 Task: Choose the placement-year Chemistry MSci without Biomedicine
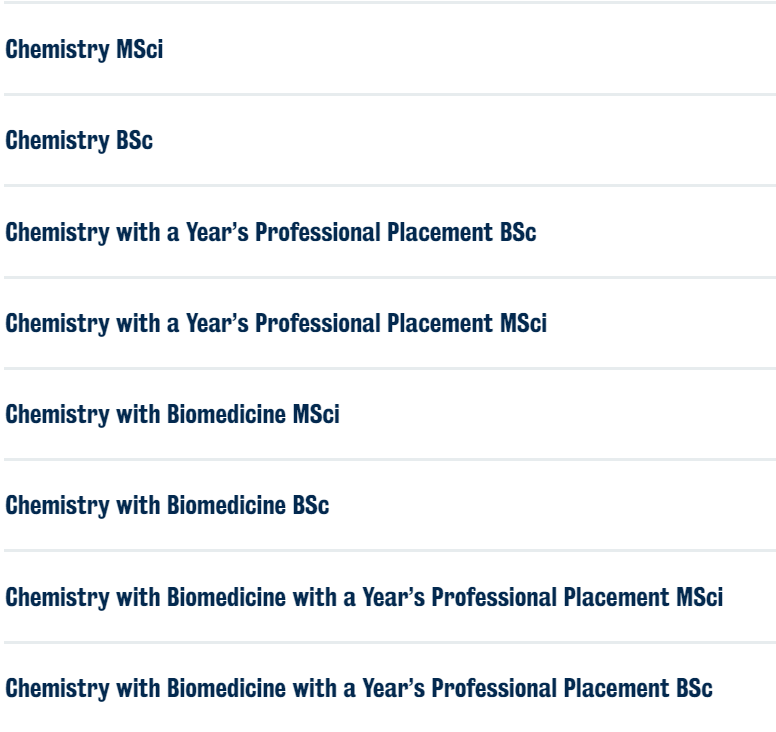point(276,323)
